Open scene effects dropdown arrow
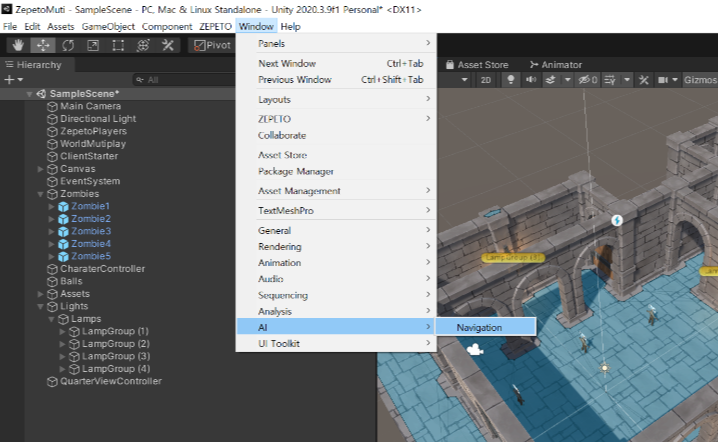 (x=567, y=80)
